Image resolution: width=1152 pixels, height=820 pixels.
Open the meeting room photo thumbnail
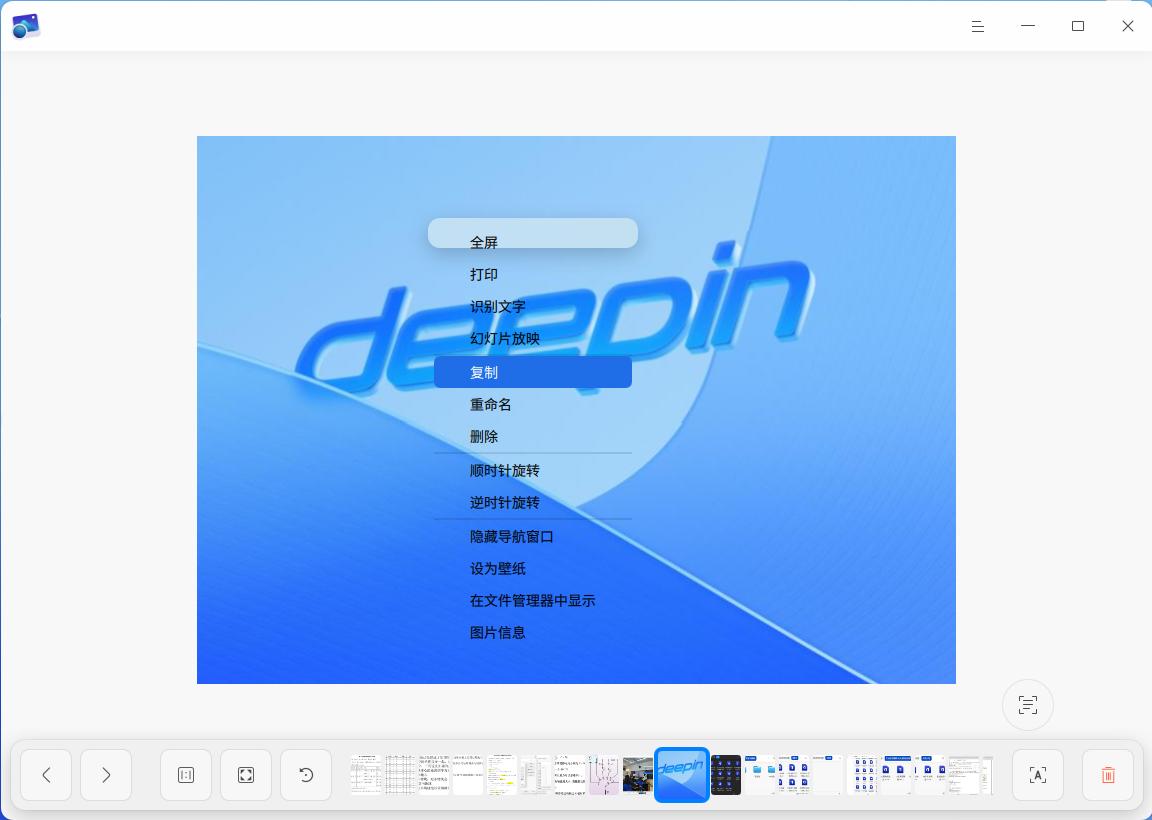point(638,775)
